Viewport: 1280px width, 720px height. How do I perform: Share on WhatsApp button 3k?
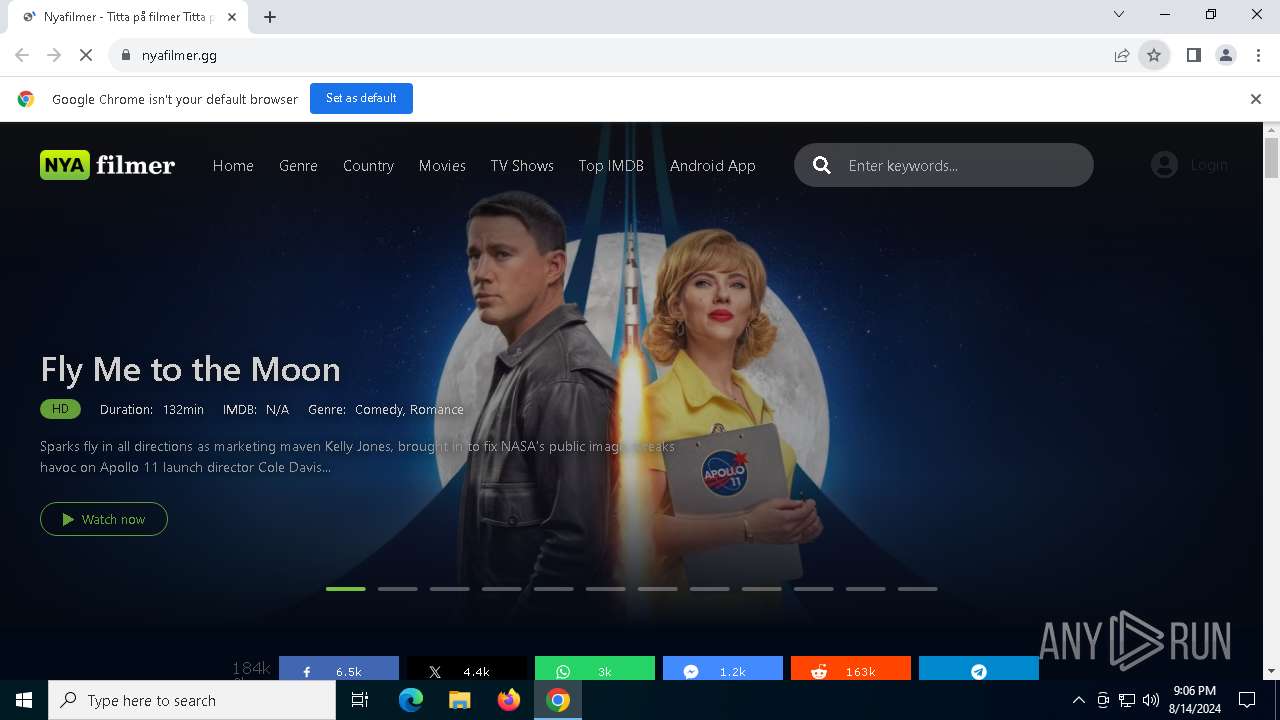coord(595,669)
